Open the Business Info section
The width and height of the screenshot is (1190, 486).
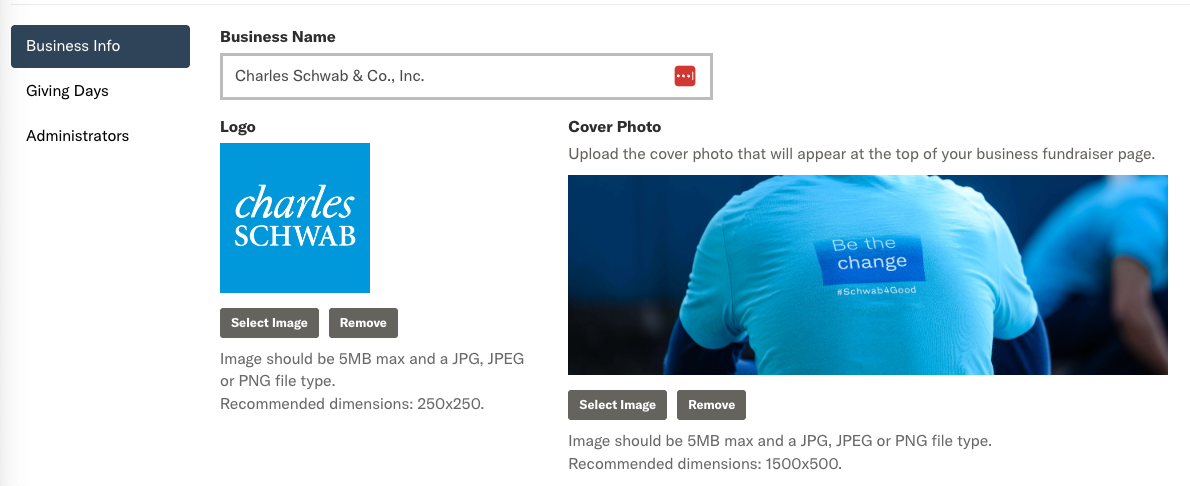coord(100,46)
